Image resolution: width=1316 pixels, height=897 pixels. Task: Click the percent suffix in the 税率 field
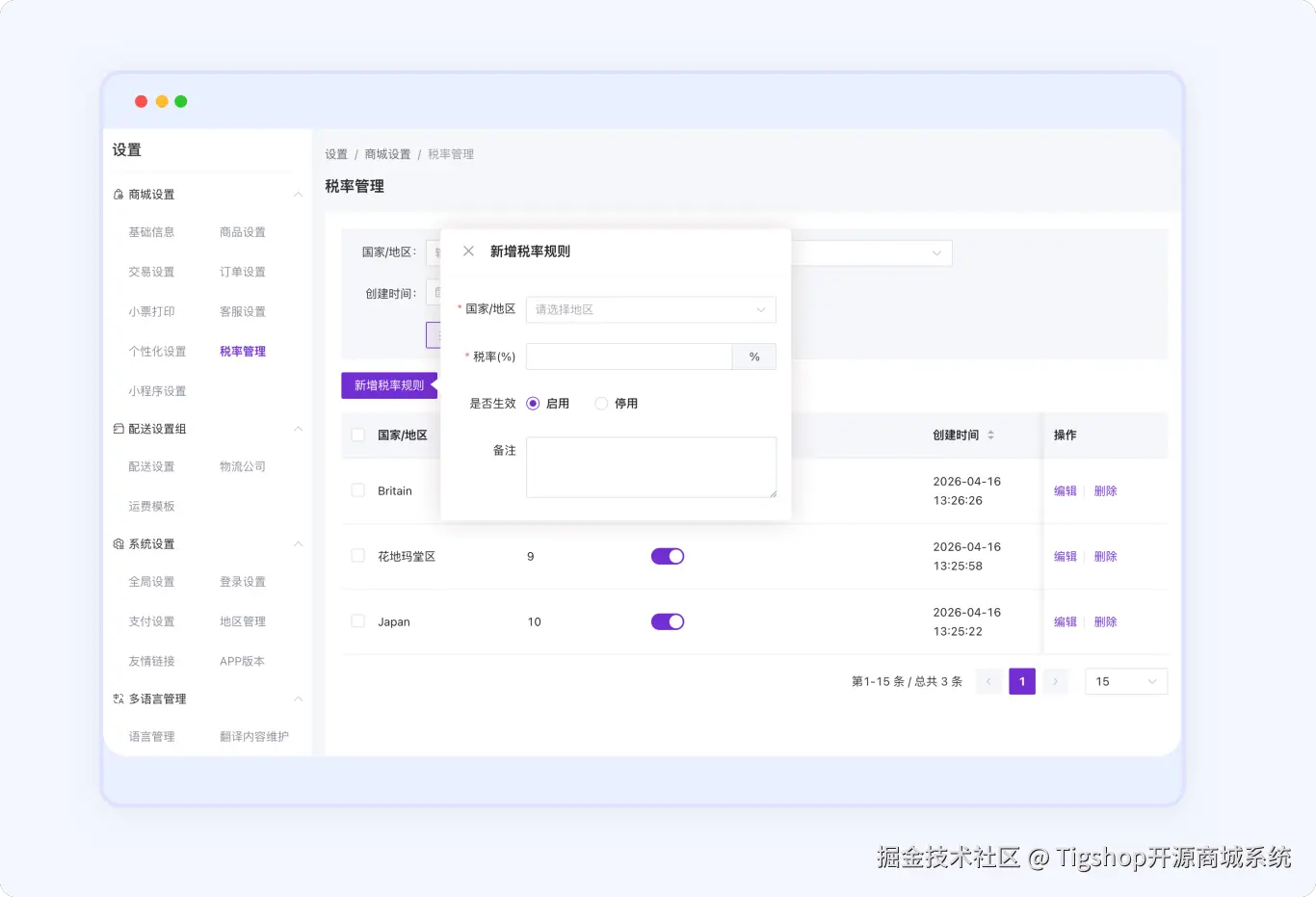753,356
